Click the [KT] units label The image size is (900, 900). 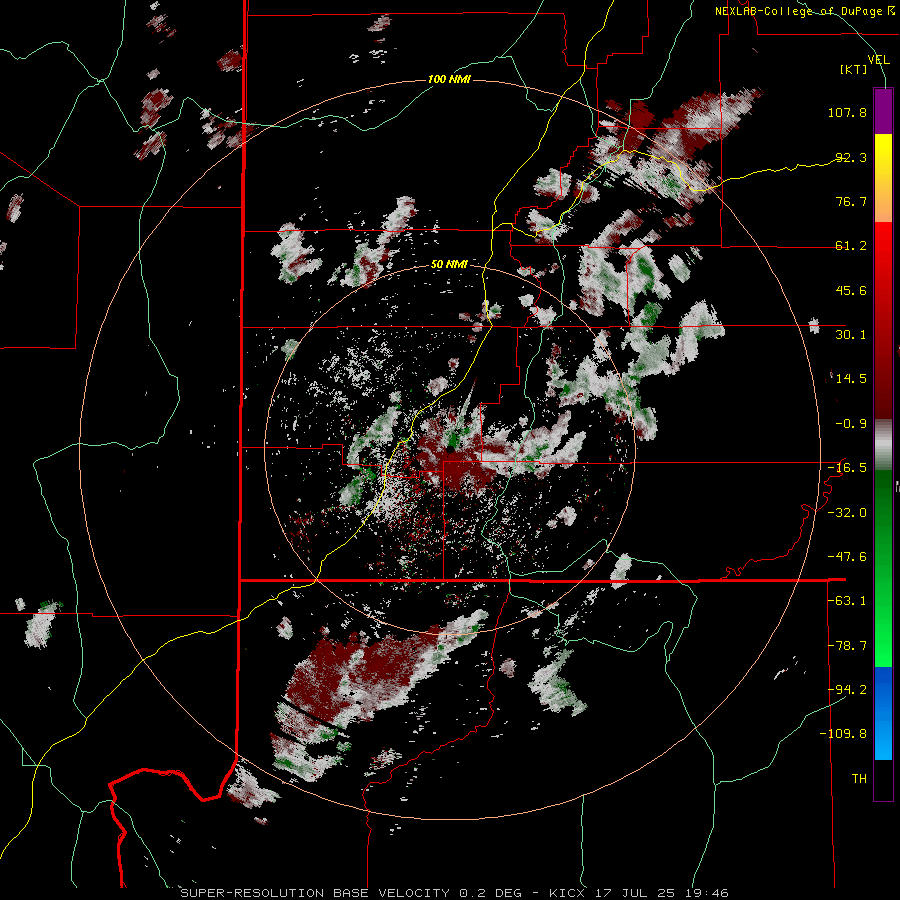pyautogui.click(x=854, y=69)
